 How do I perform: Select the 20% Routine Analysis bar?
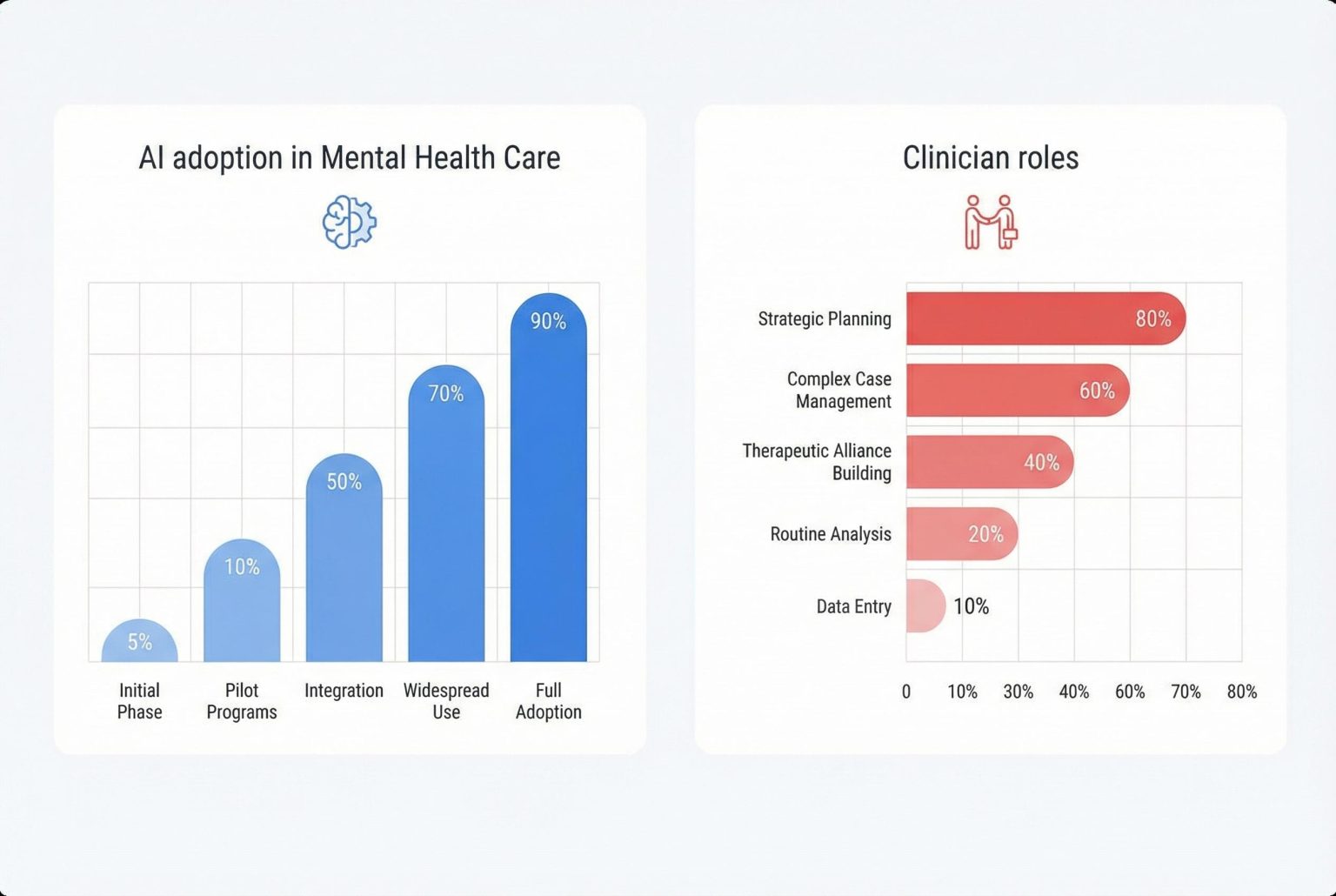[960, 534]
